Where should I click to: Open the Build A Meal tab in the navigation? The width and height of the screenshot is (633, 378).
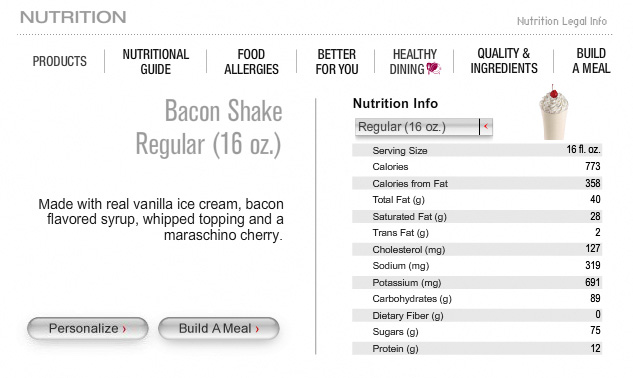click(x=591, y=61)
